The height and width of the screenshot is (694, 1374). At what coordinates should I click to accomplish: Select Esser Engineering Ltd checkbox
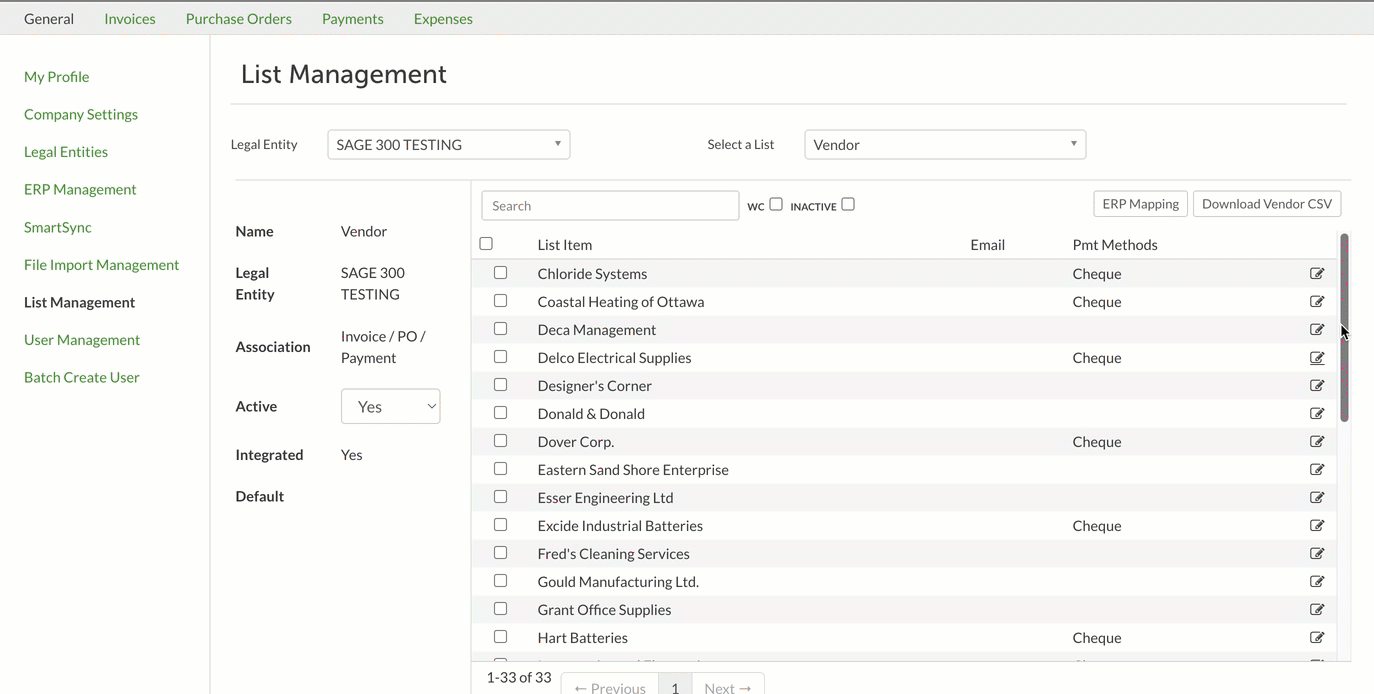[501, 496]
